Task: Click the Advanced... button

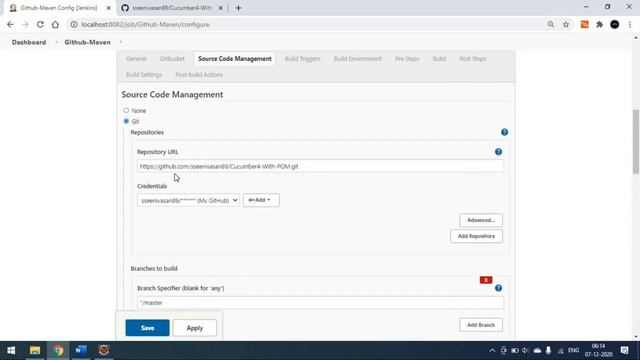Action: click(x=481, y=220)
